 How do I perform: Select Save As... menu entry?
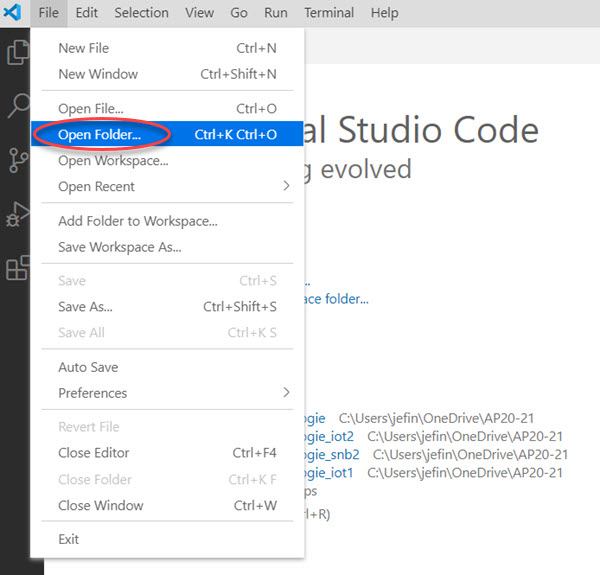[167, 307]
